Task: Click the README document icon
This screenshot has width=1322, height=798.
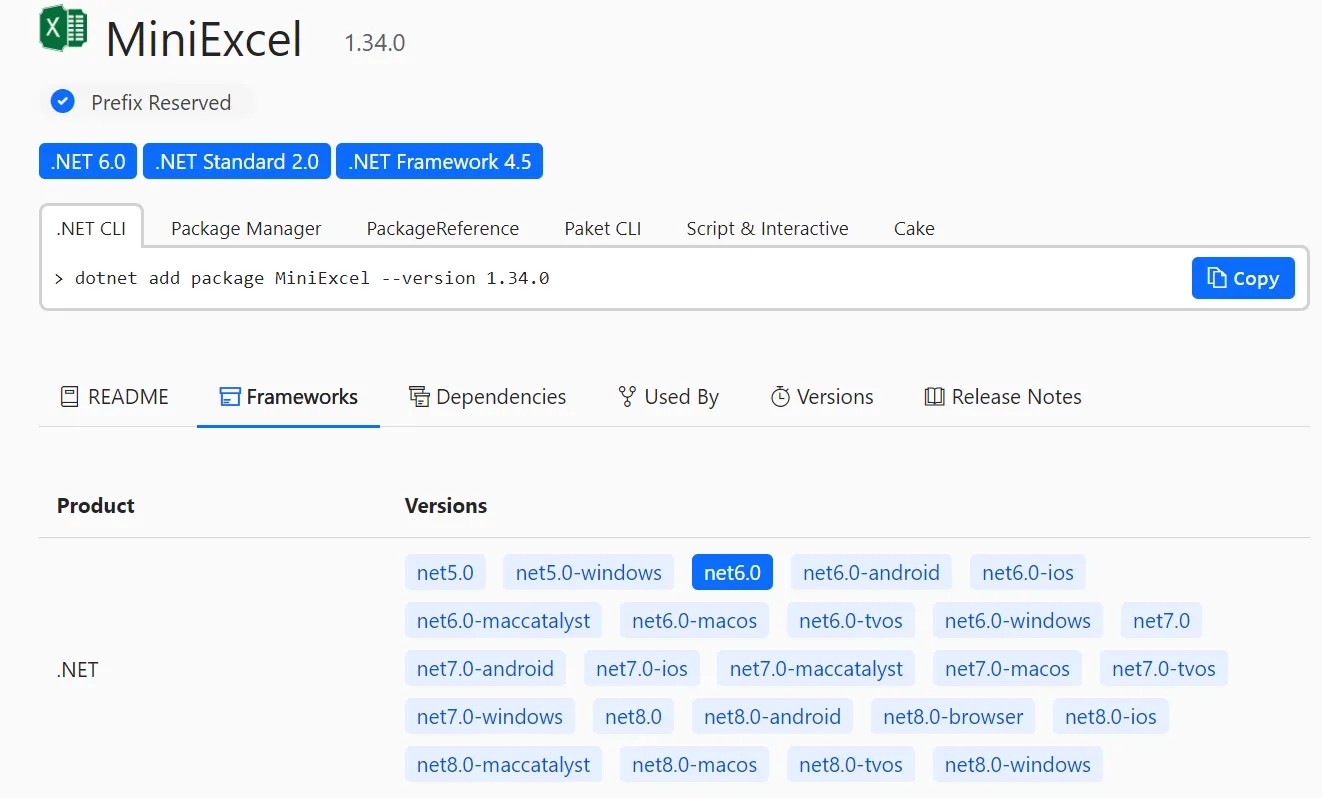Action: click(69, 396)
